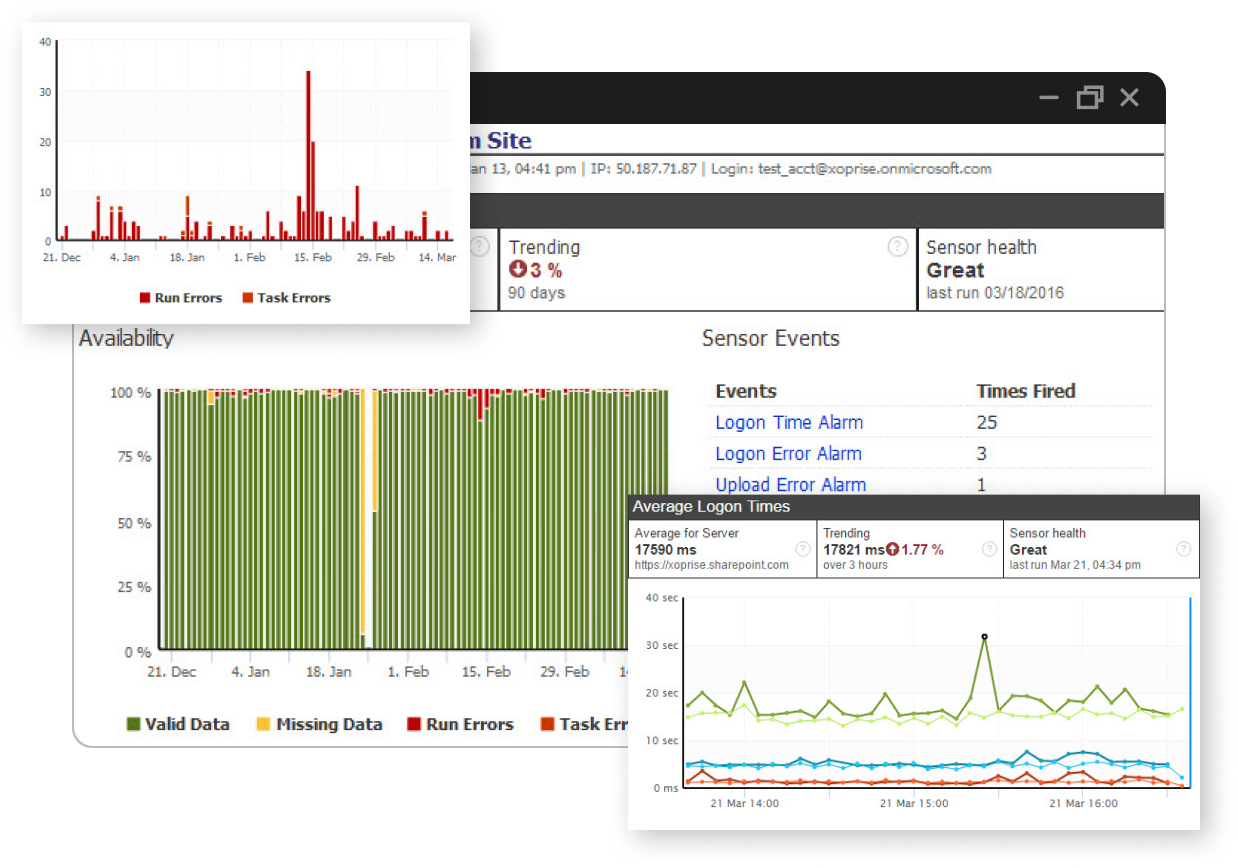The image size is (1238, 868).
Task: Open the Logon Error Alarm event
Action: (x=788, y=453)
